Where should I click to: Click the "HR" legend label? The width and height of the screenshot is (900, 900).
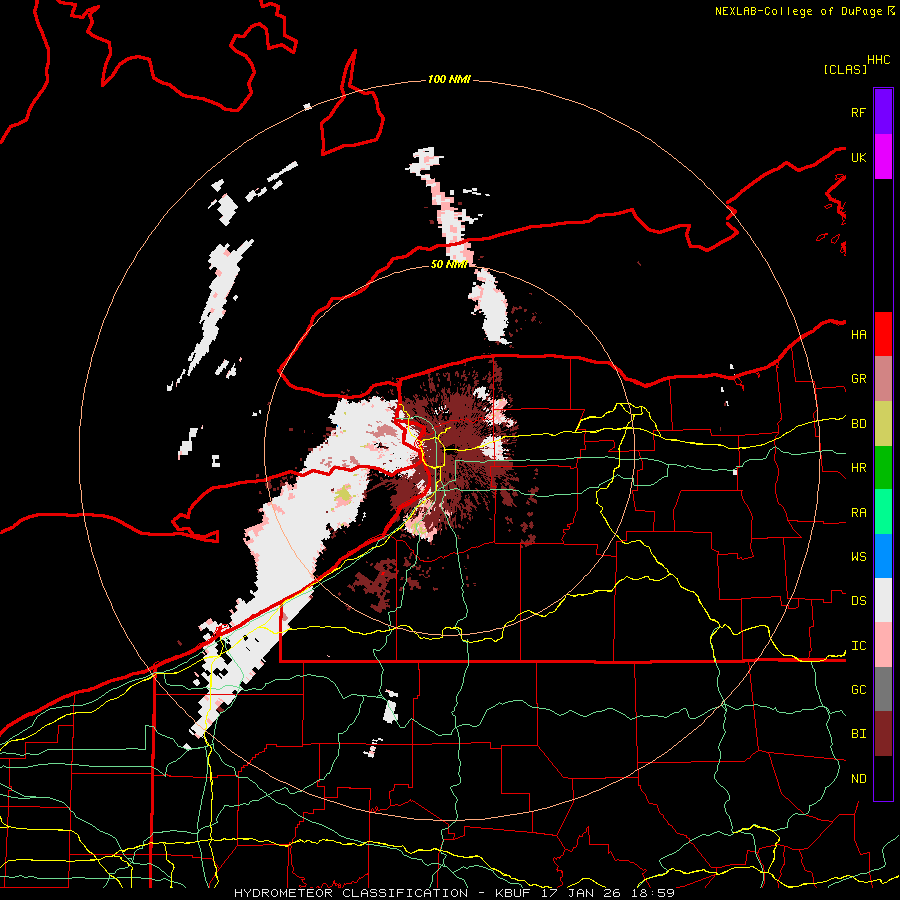[x=858, y=468]
